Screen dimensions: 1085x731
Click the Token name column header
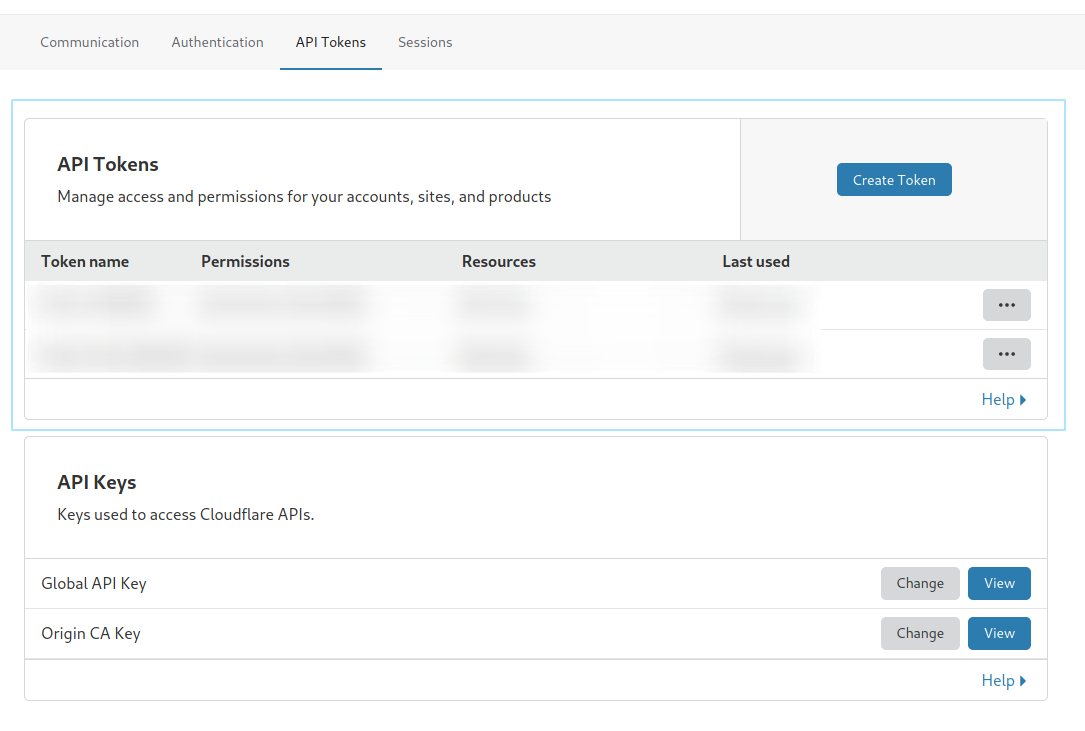pyautogui.click(x=85, y=262)
